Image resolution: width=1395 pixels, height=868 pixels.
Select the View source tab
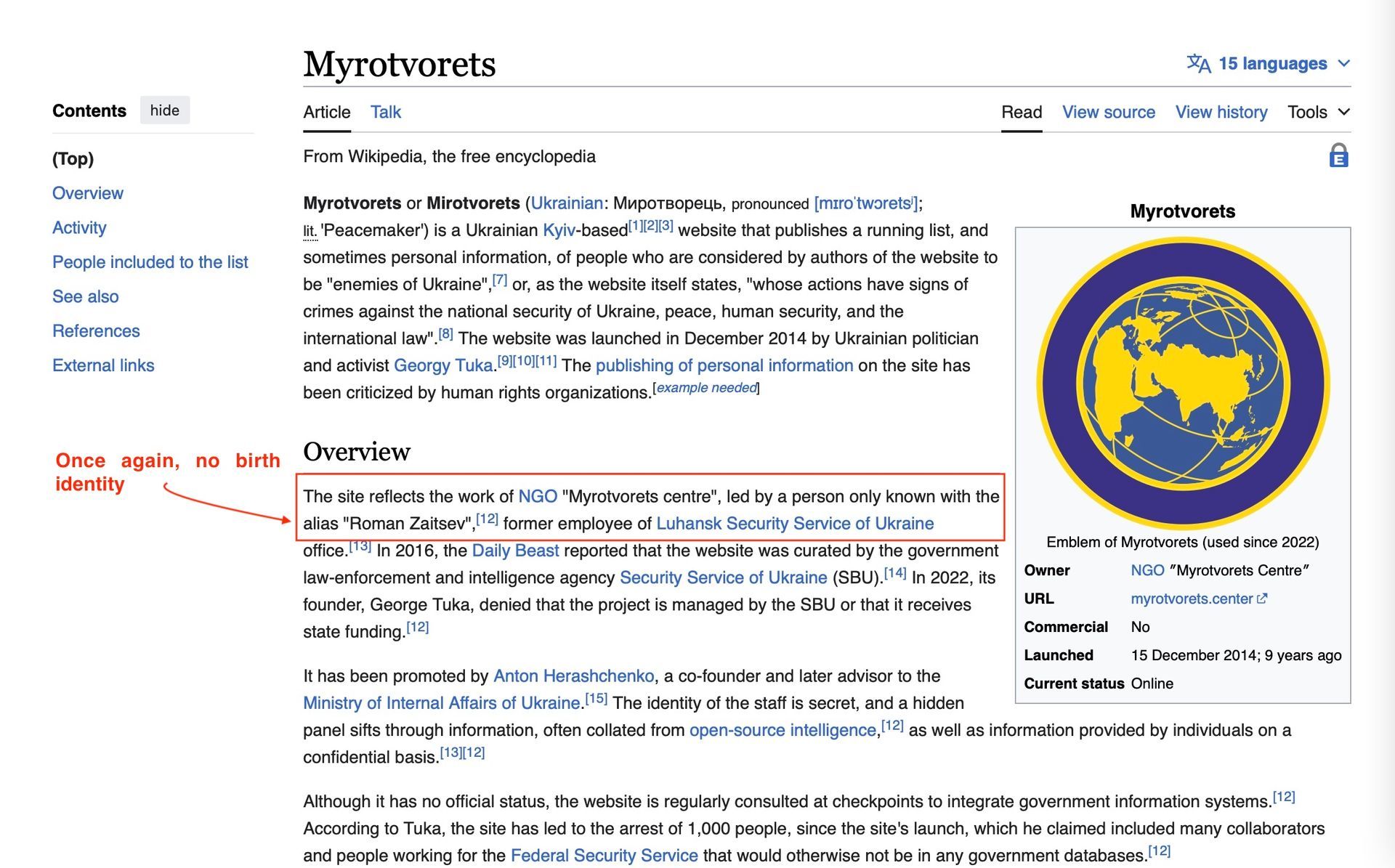[1108, 112]
